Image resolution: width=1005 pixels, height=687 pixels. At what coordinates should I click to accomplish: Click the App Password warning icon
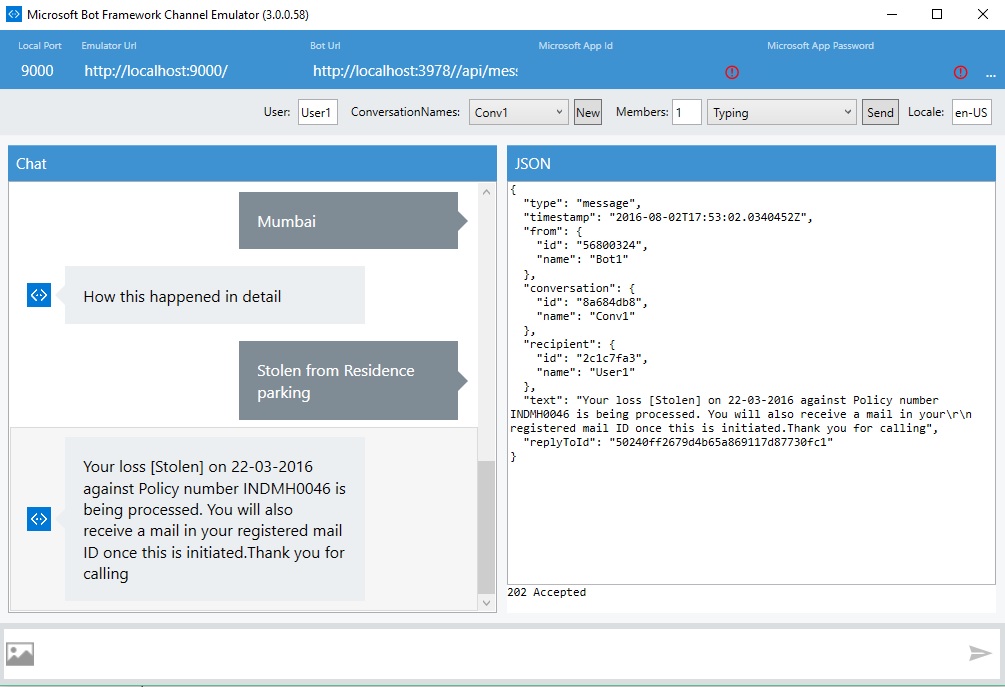[x=960, y=72]
